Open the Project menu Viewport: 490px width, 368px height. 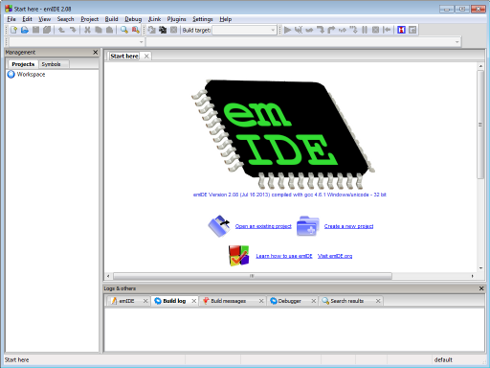89,19
